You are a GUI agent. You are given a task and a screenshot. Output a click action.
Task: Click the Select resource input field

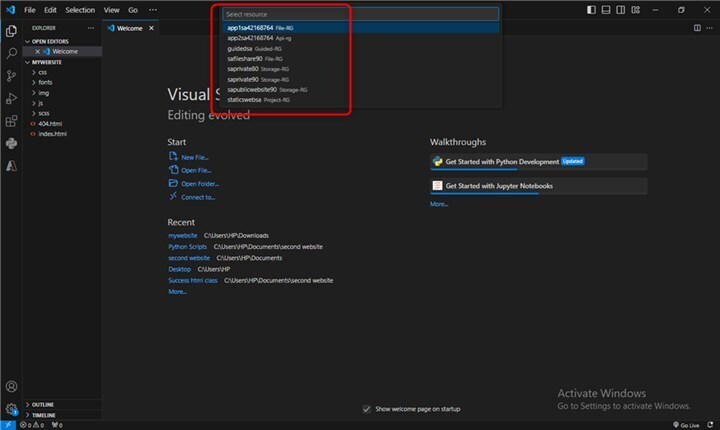click(360, 14)
